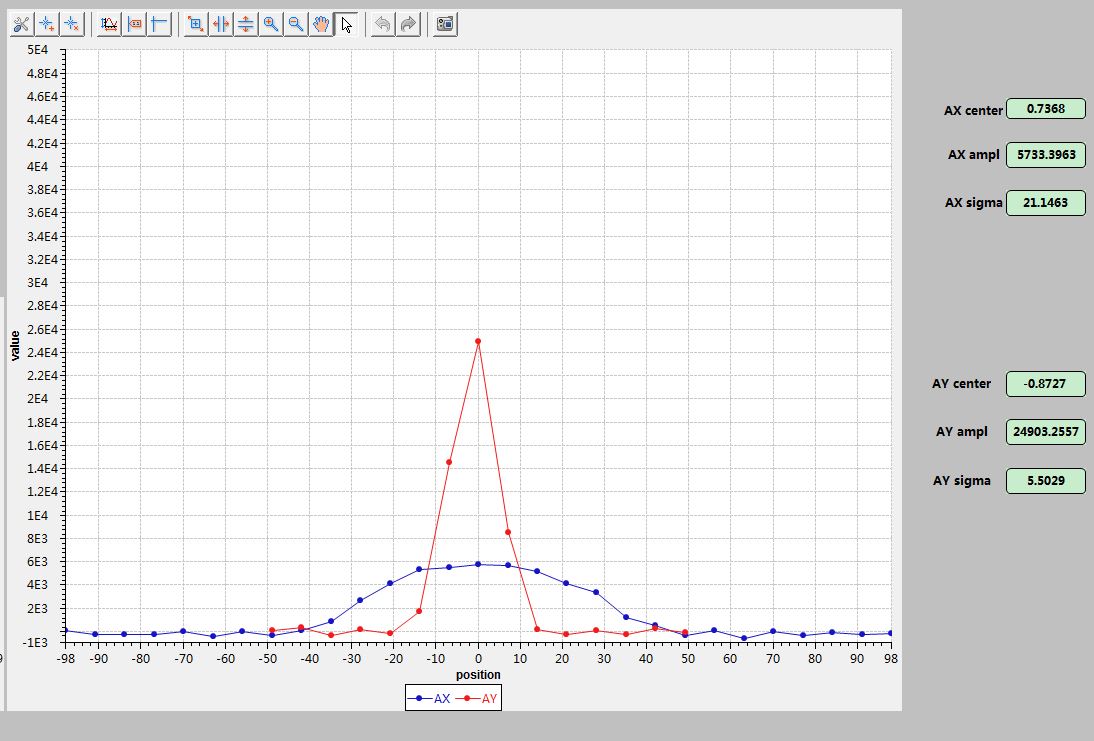Screen dimensions: 1094x741
Task: Click the autoscale fit plot icon
Action: (196, 24)
